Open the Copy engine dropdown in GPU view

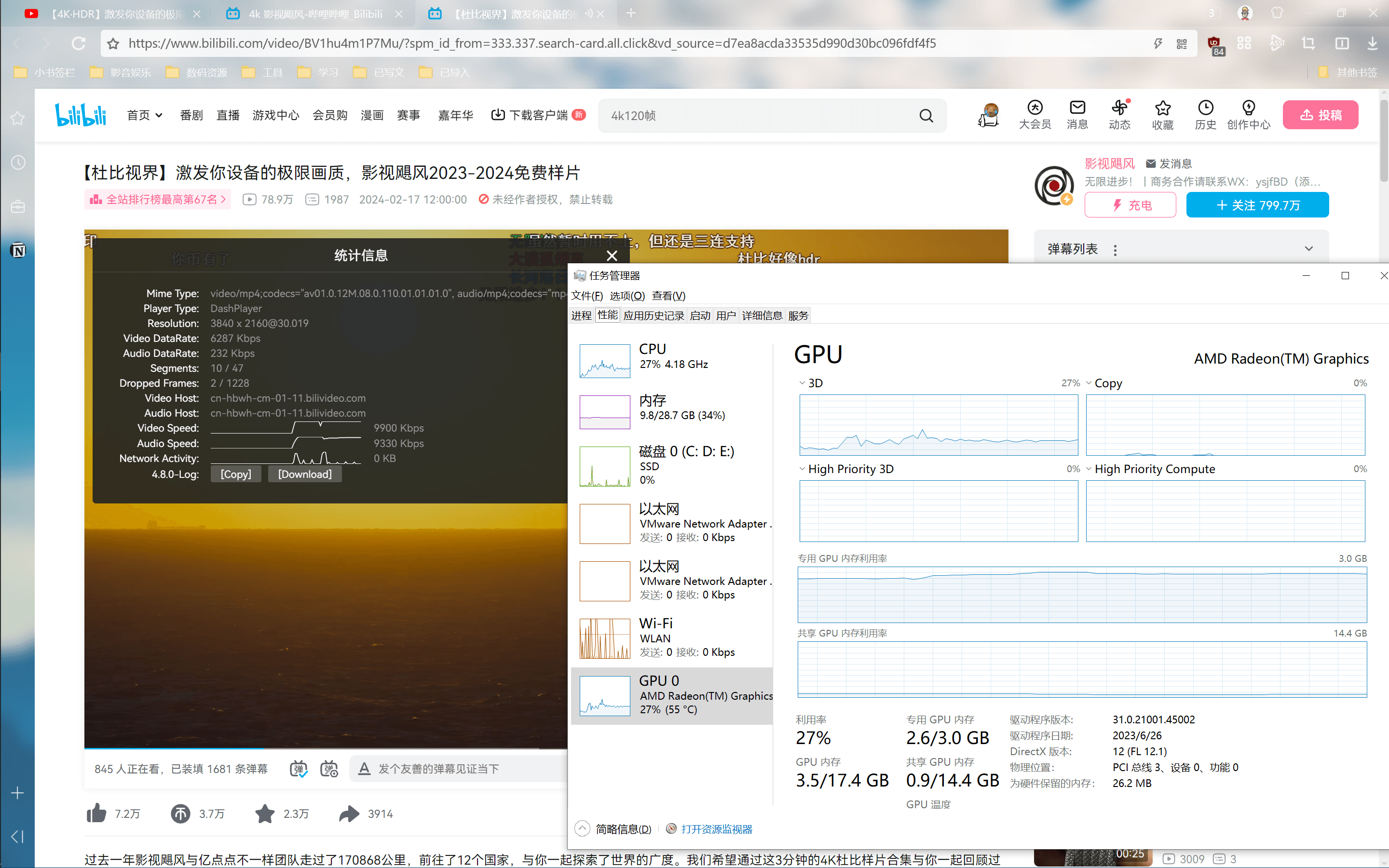(1089, 383)
